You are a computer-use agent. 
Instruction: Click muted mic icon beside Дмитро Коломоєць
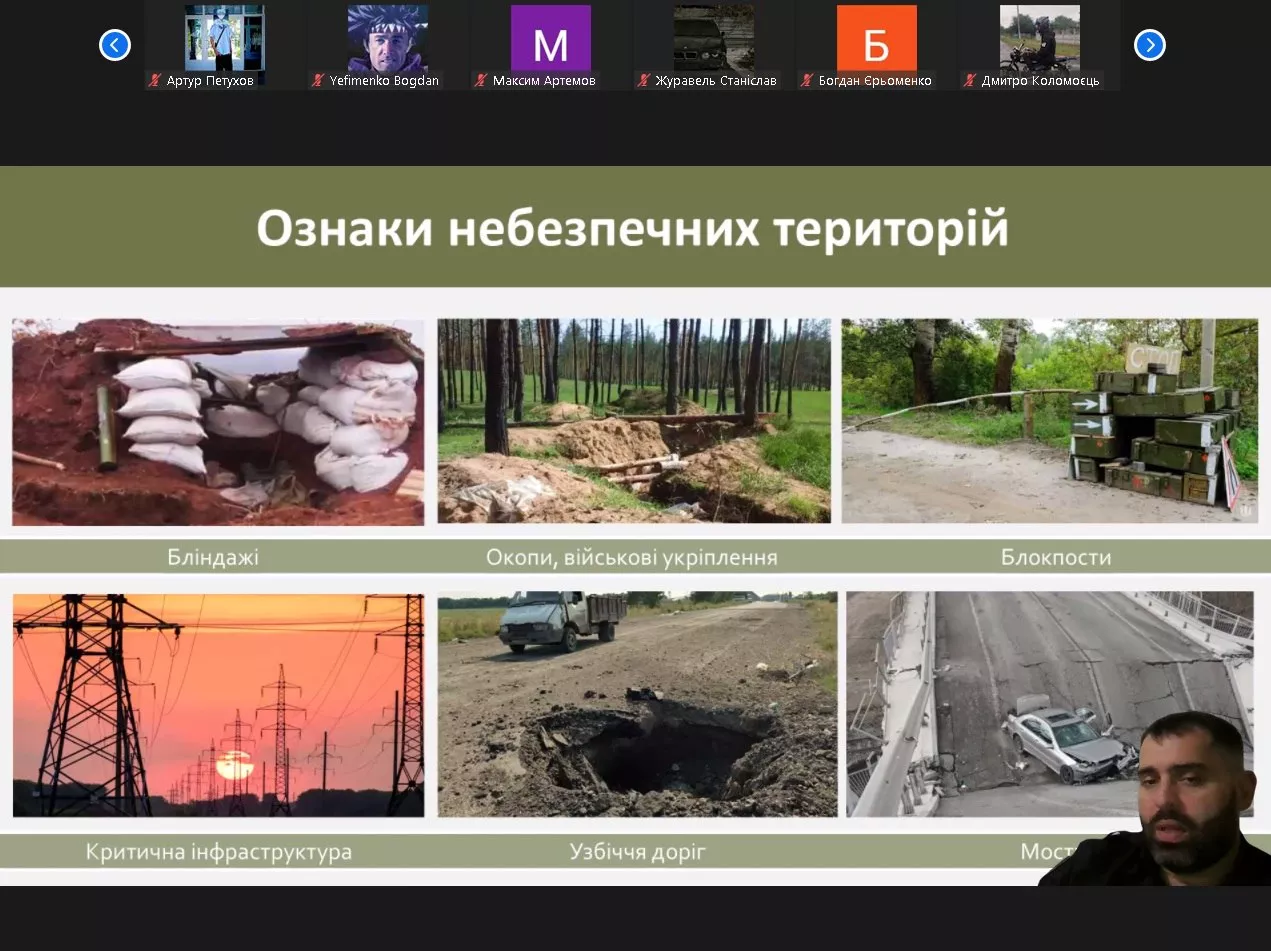pyautogui.click(x=970, y=81)
